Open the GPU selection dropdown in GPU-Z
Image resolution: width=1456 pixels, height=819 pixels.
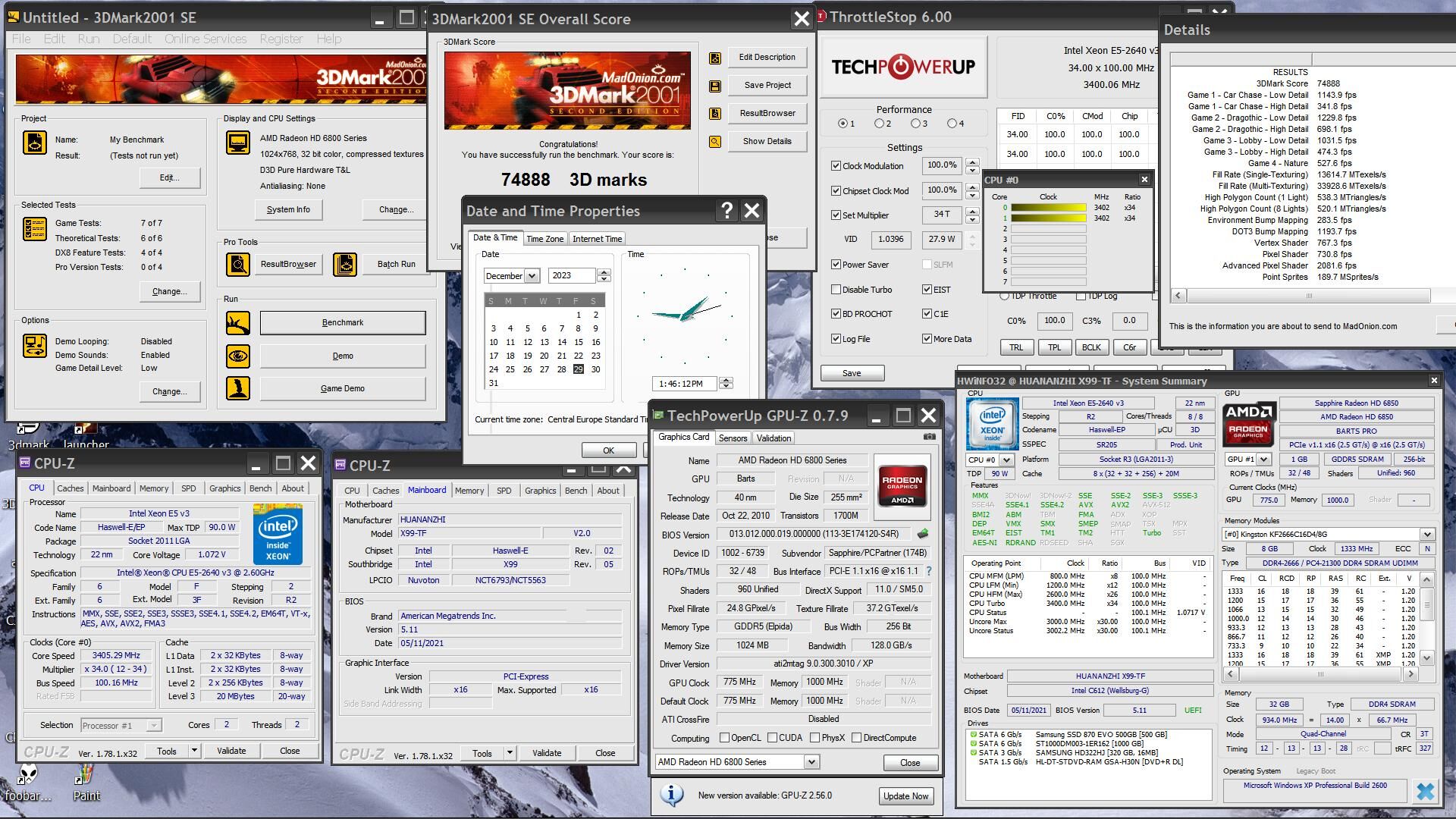pos(811,762)
